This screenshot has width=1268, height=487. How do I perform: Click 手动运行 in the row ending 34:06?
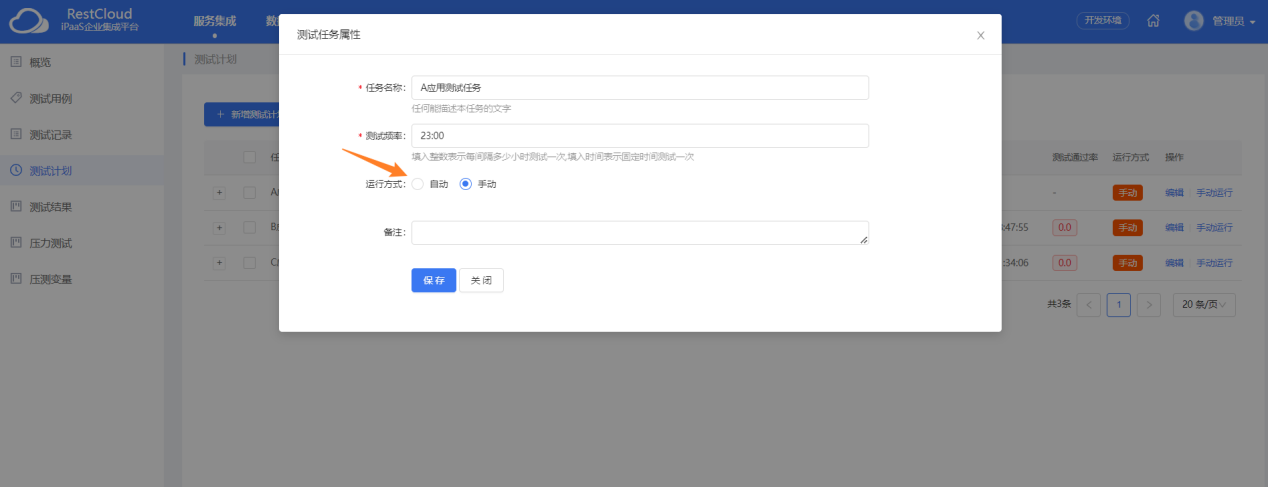(x=1214, y=263)
